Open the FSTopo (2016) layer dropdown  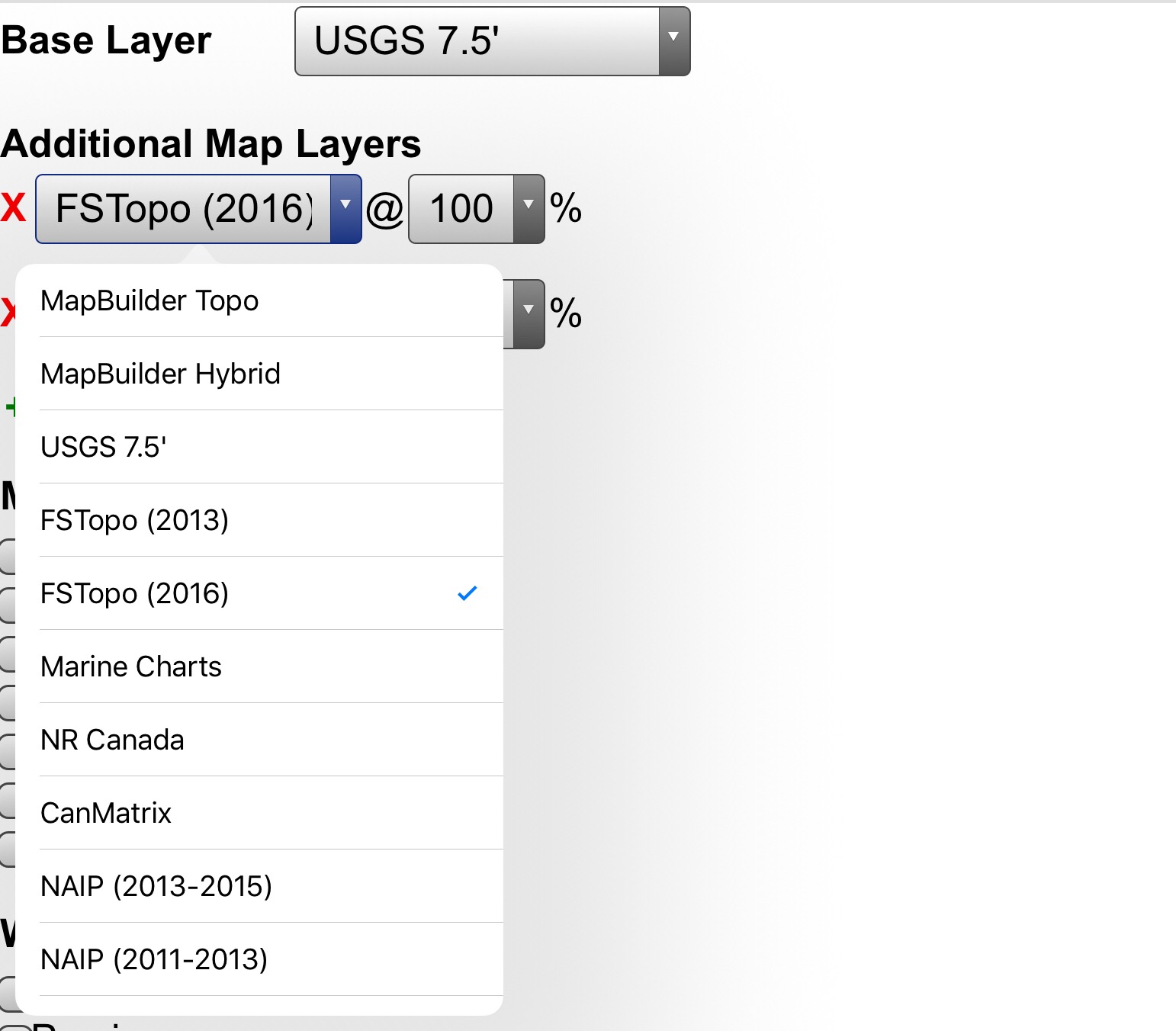[x=198, y=209]
